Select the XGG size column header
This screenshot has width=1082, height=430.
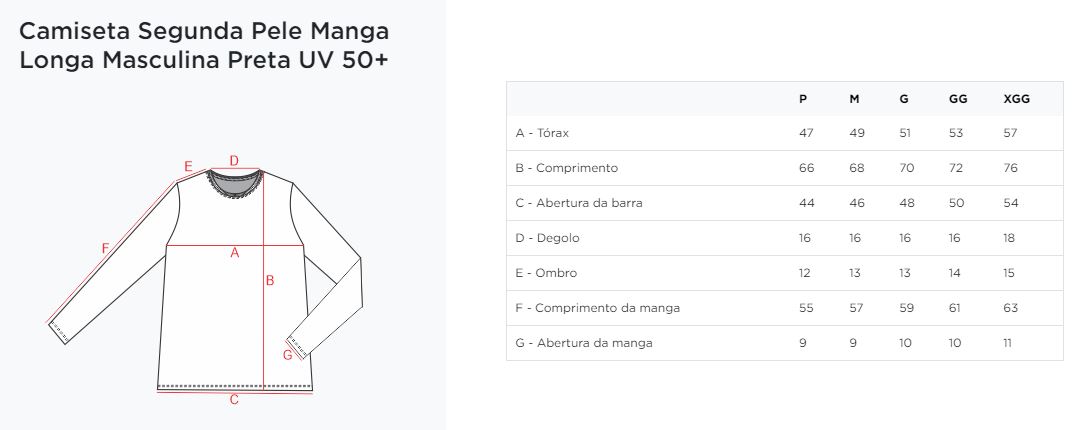pyautogui.click(x=1016, y=99)
